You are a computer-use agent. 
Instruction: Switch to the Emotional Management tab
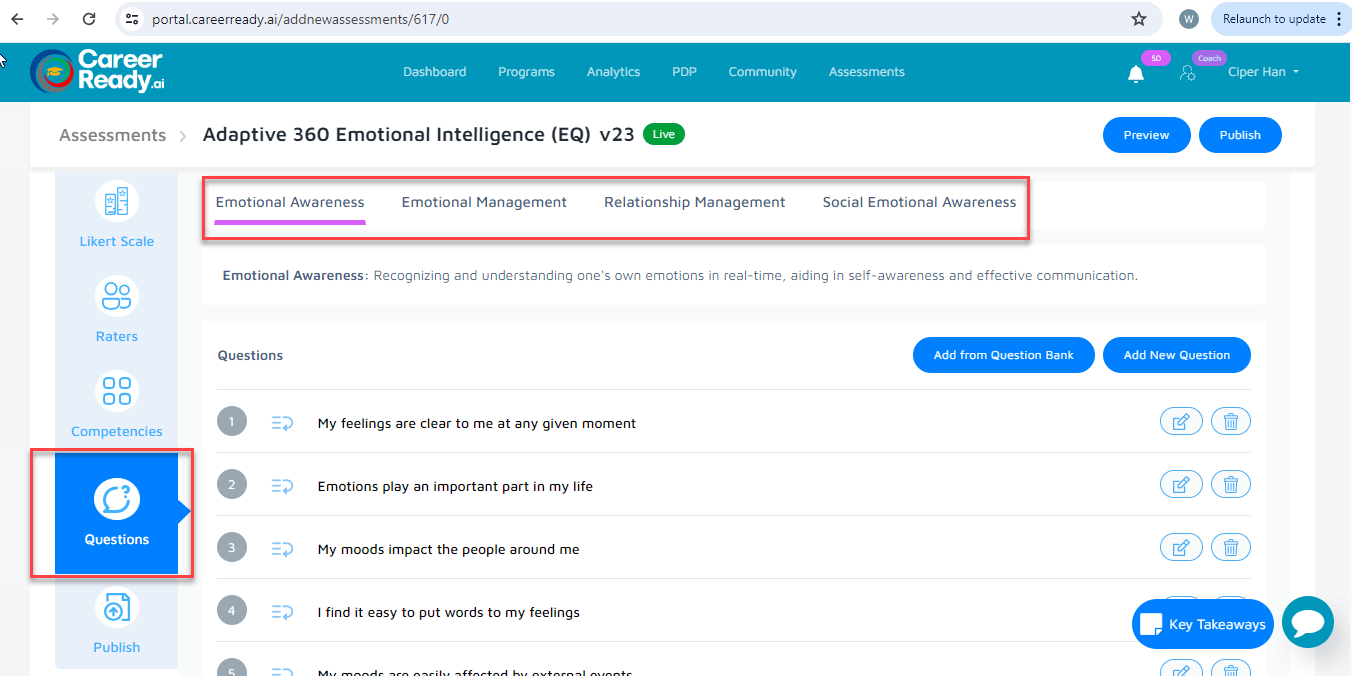(x=484, y=201)
